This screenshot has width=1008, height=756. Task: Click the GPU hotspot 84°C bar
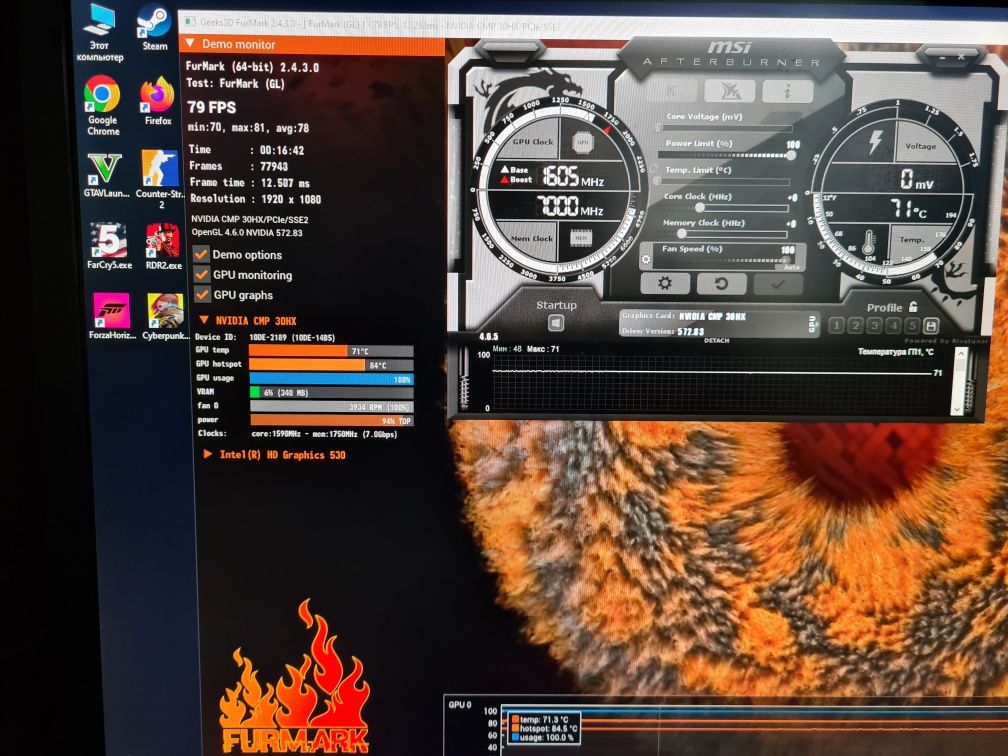[331, 364]
